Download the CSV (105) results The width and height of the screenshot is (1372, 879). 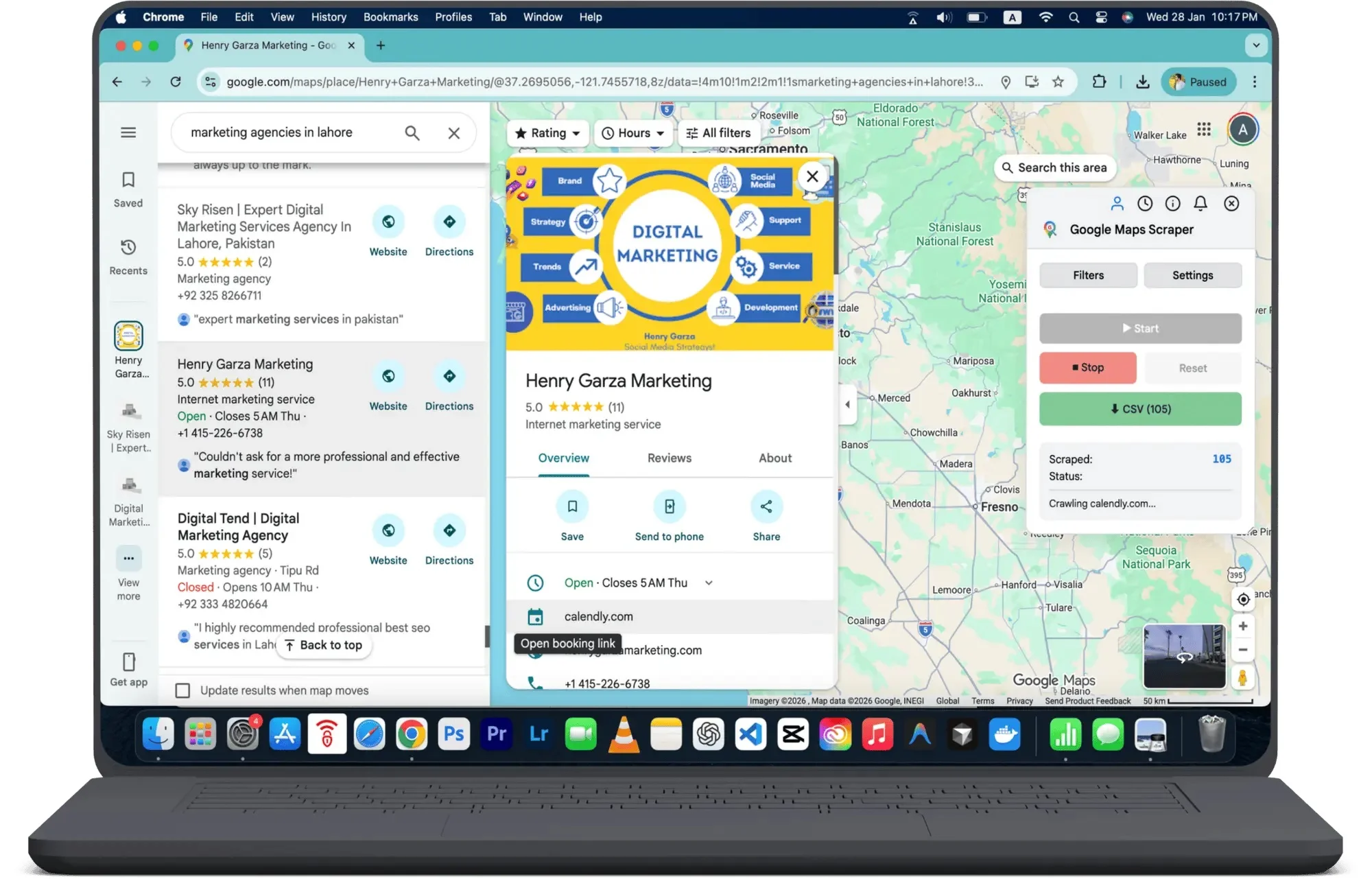click(x=1140, y=409)
